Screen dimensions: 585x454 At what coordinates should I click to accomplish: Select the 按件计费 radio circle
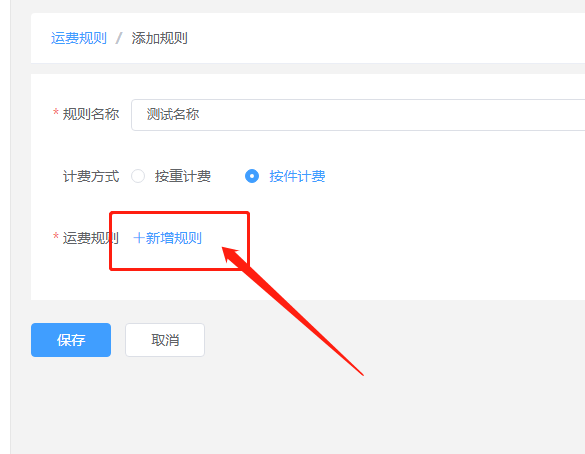(252, 176)
